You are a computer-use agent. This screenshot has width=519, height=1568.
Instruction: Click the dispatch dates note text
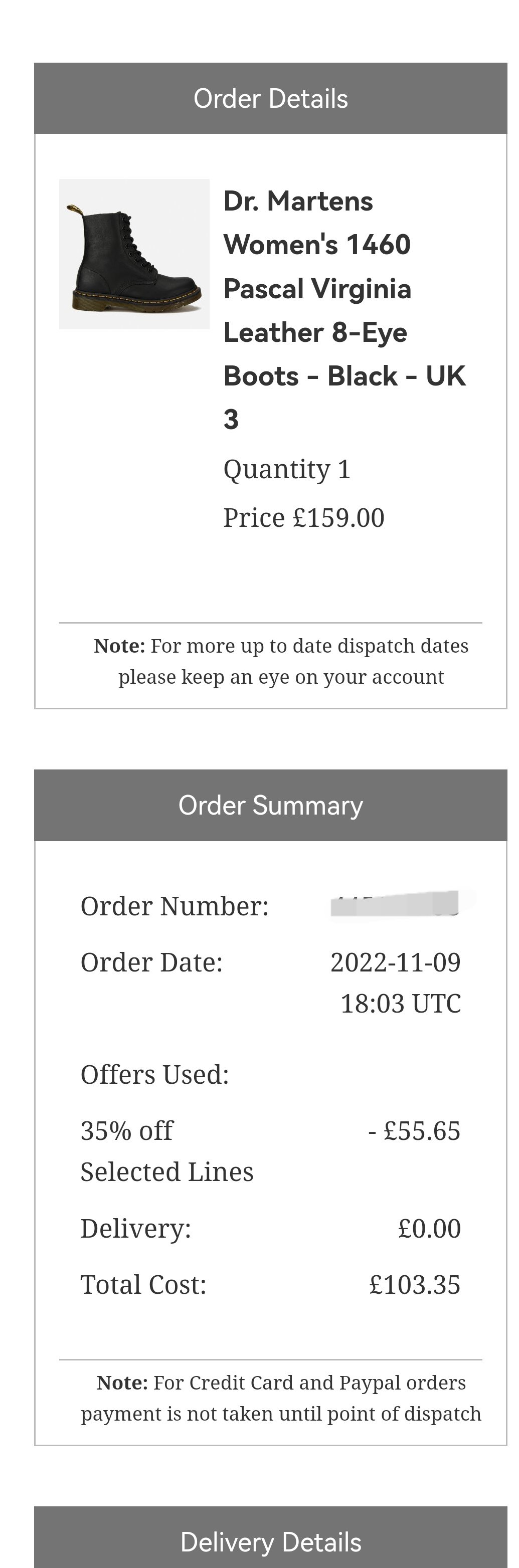[281, 661]
